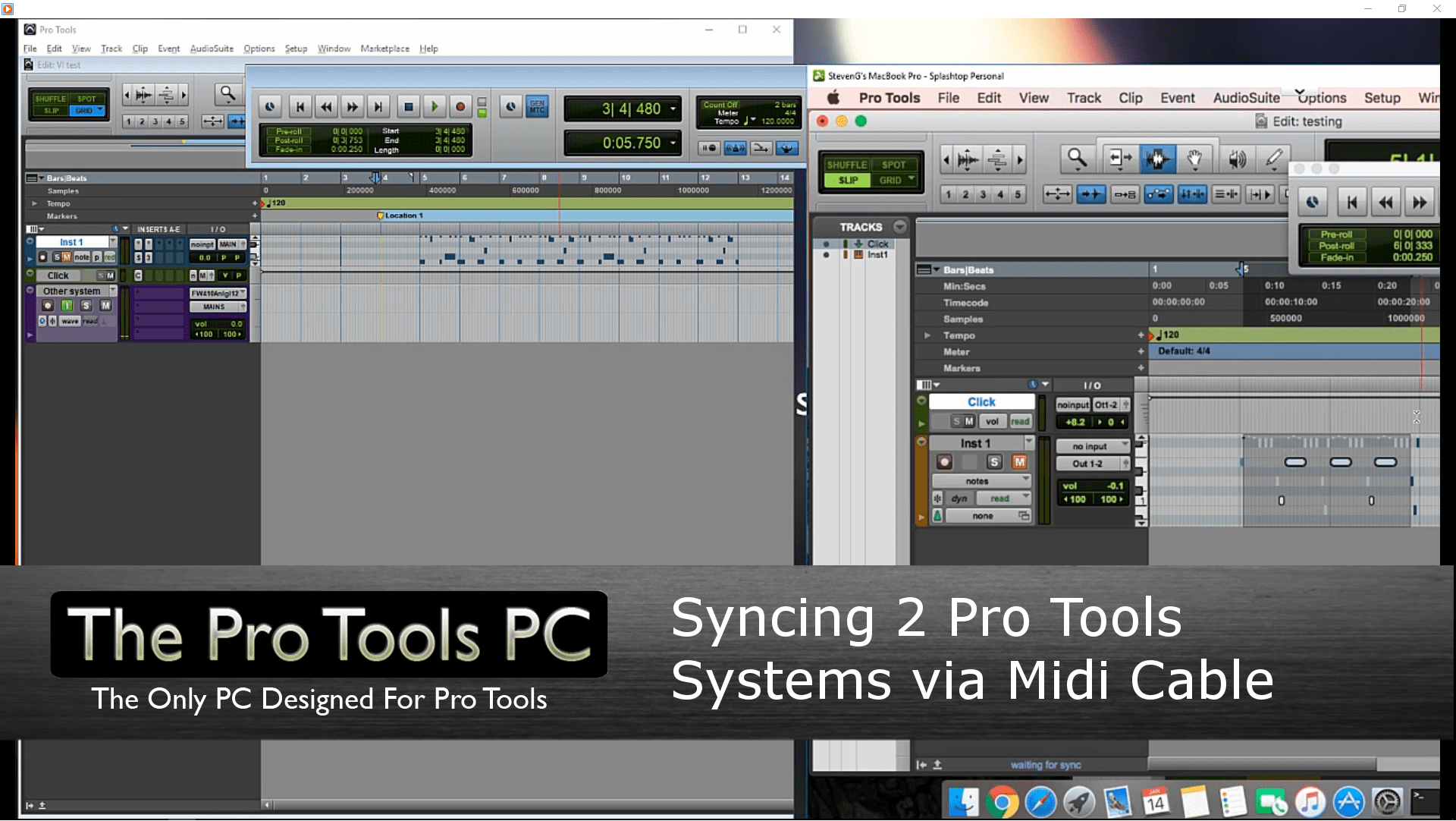Open the TRACKS list popup menu
This screenshot has width=1456, height=821.
[899, 227]
